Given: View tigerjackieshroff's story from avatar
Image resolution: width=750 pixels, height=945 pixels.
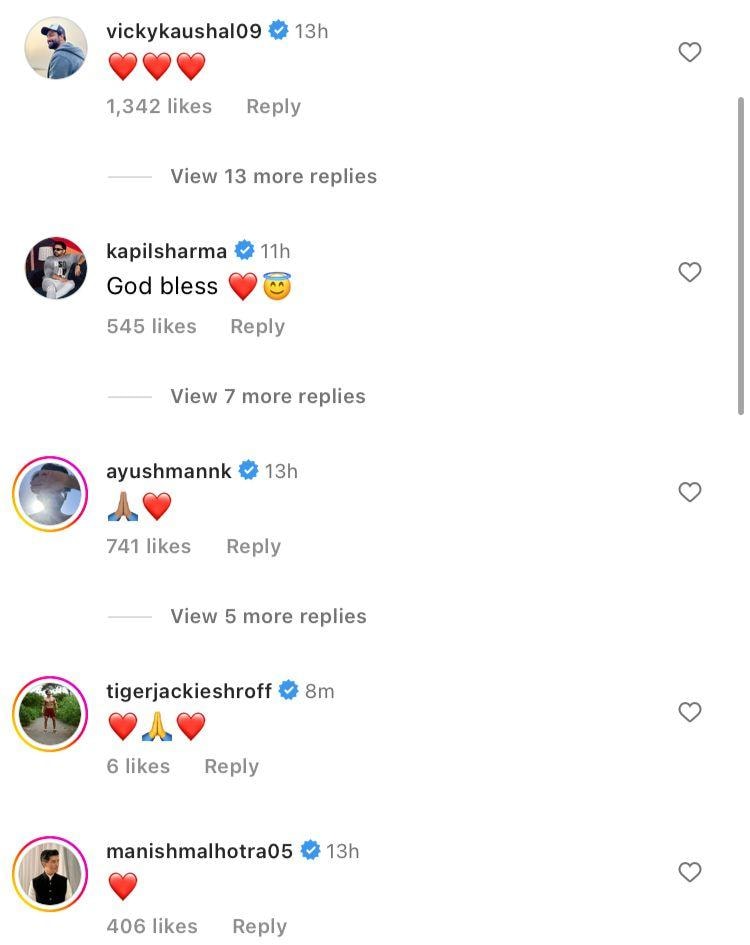Looking at the screenshot, I should 50,713.
